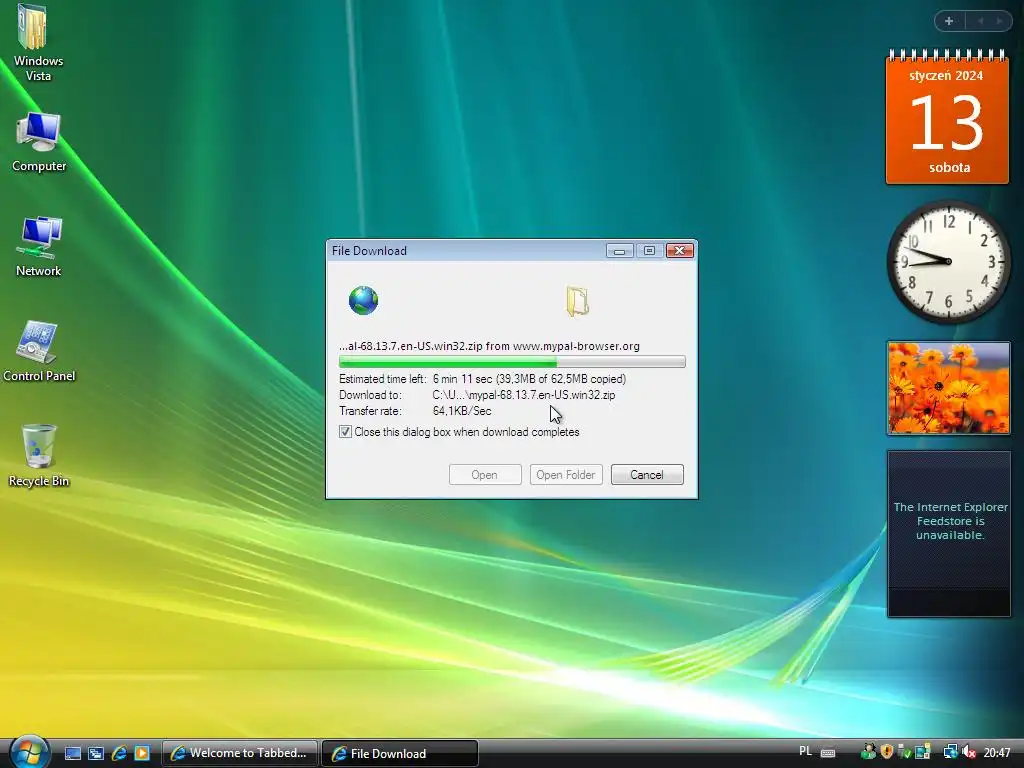The width and height of the screenshot is (1024, 768).
Task: Click the transfer rate 64,1KB/Sec value
Action: (x=462, y=411)
